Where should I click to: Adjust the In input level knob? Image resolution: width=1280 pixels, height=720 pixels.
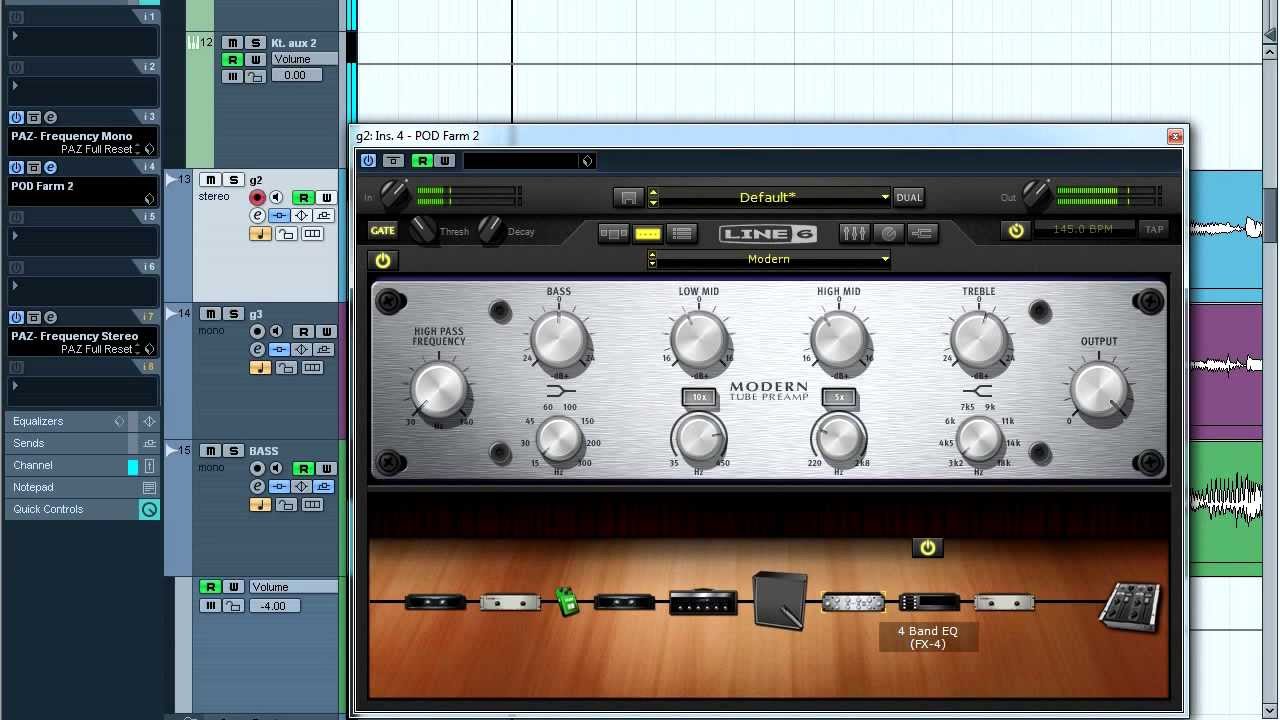(394, 195)
